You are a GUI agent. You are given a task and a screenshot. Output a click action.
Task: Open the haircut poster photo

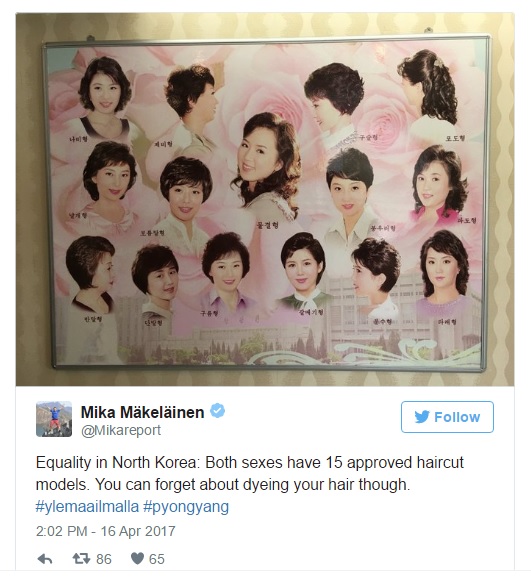pos(265,199)
